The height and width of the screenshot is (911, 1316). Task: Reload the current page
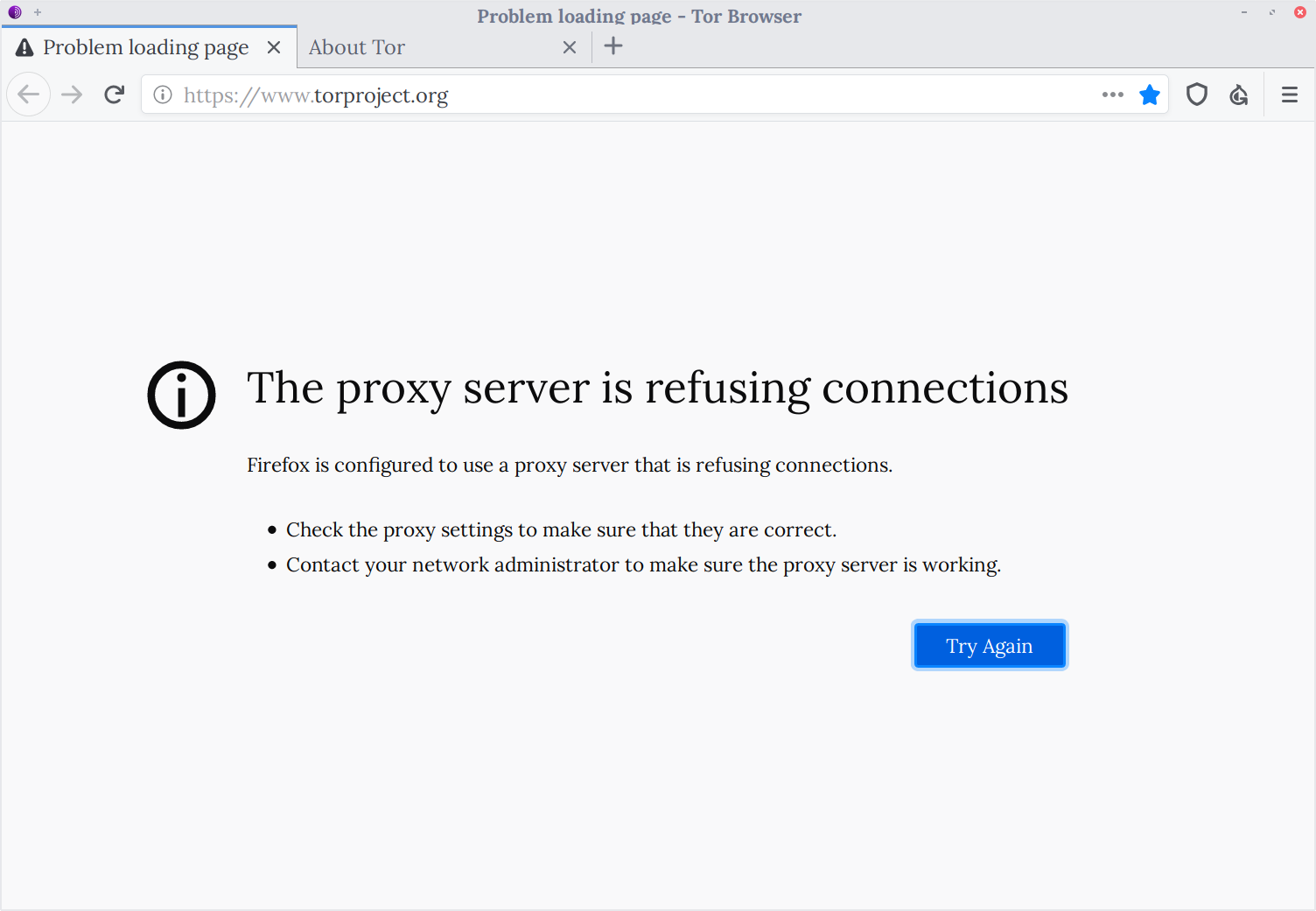[x=114, y=95]
